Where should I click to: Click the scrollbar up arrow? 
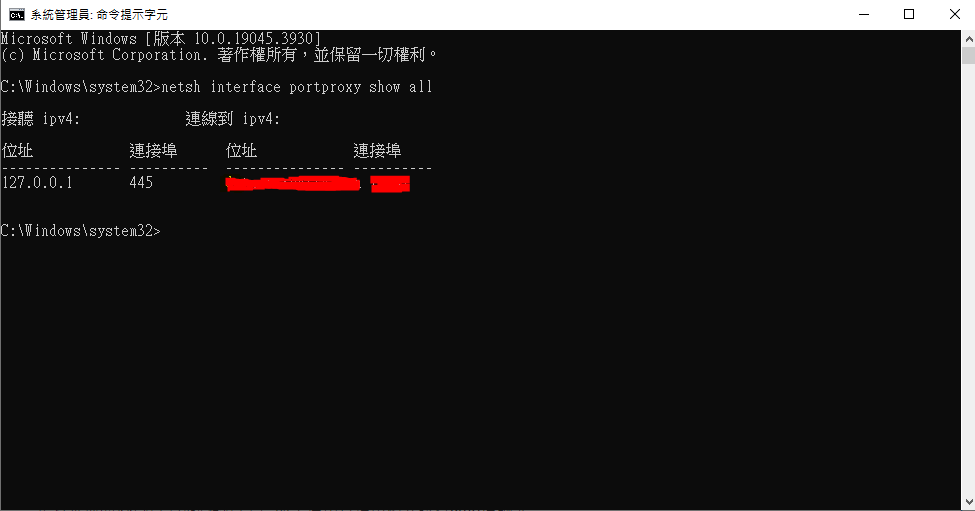pyautogui.click(x=968, y=38)
